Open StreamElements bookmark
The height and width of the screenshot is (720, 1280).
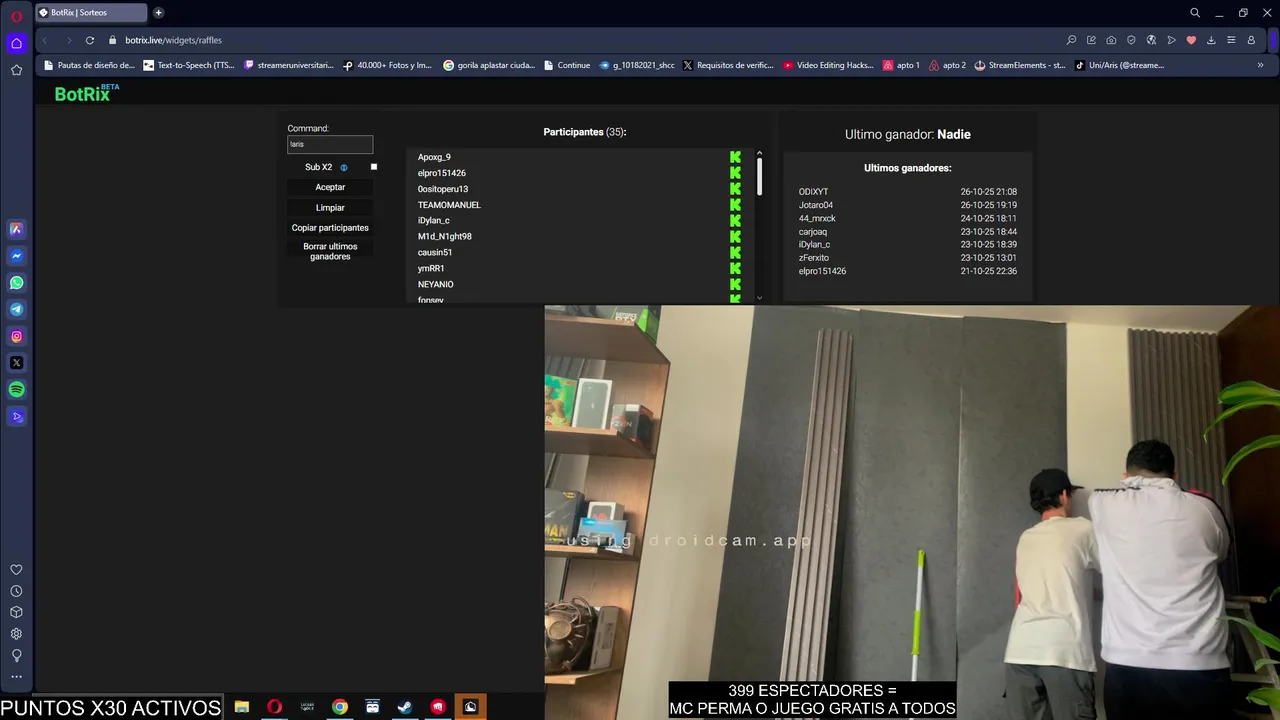point(1020,65)
